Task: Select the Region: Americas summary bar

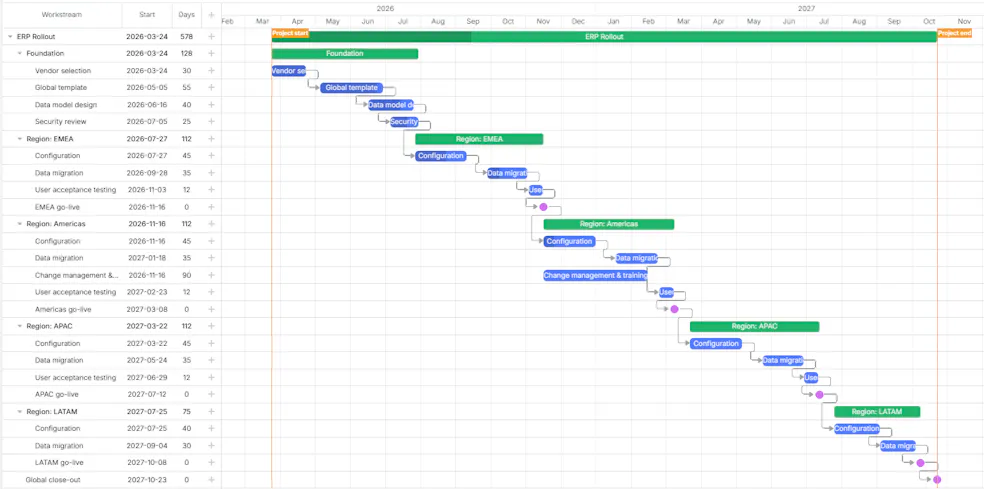Action: [x=609, y=223]
